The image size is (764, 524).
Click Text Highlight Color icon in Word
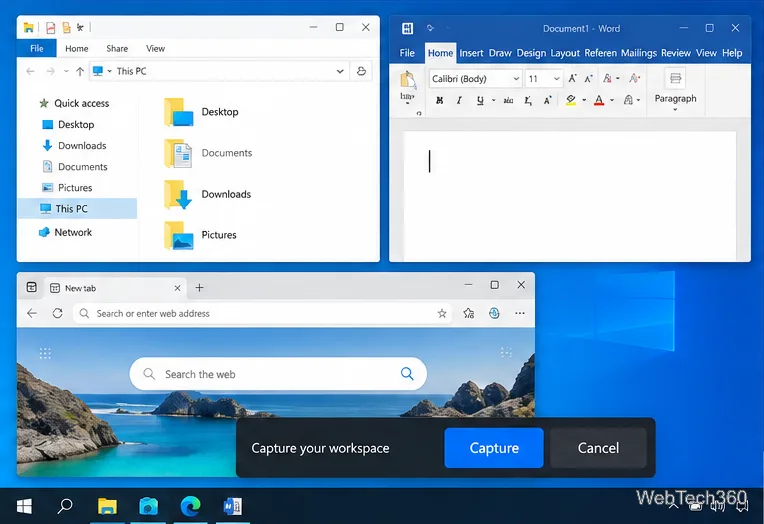(x=571, y=100)
